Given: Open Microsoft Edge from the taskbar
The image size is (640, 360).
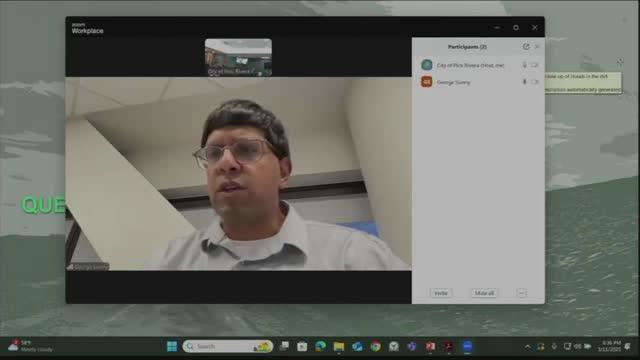Looking at the screenshot, I should [320, 347].
